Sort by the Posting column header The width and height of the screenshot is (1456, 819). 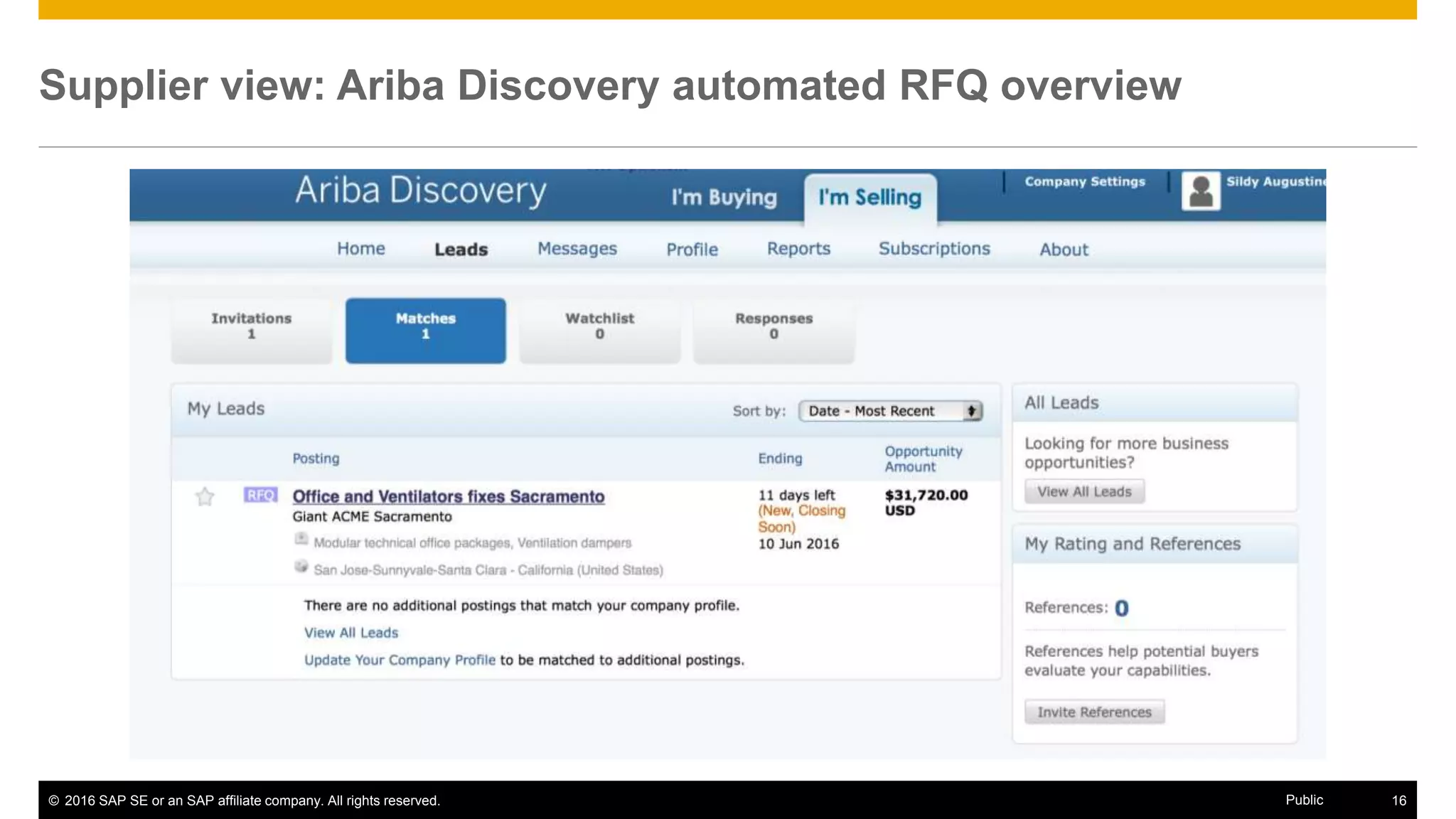(316, 459)
